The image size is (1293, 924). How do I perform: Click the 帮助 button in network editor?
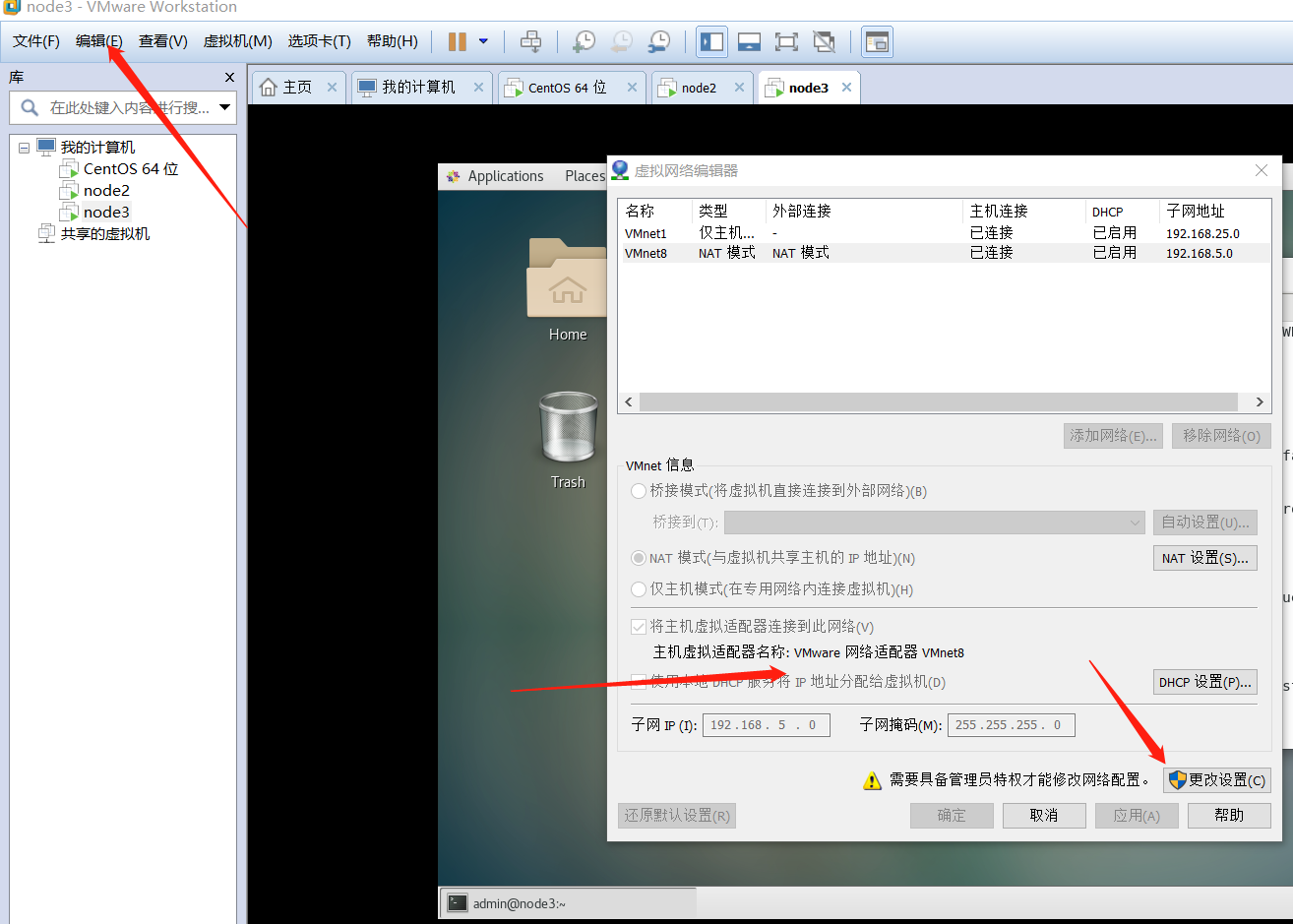[1229, 816]
